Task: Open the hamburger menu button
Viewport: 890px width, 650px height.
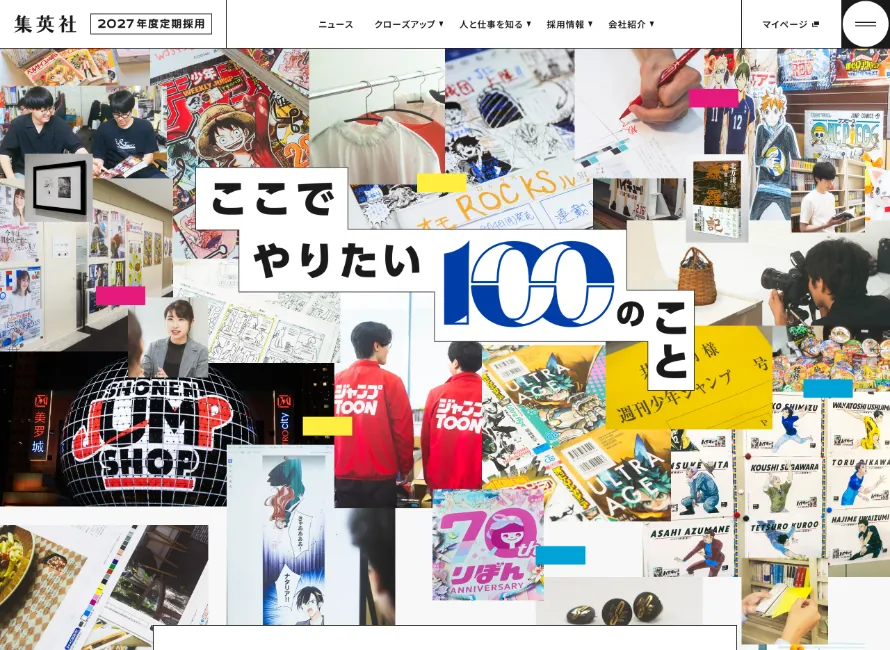Action: click(x=865, y=24)
